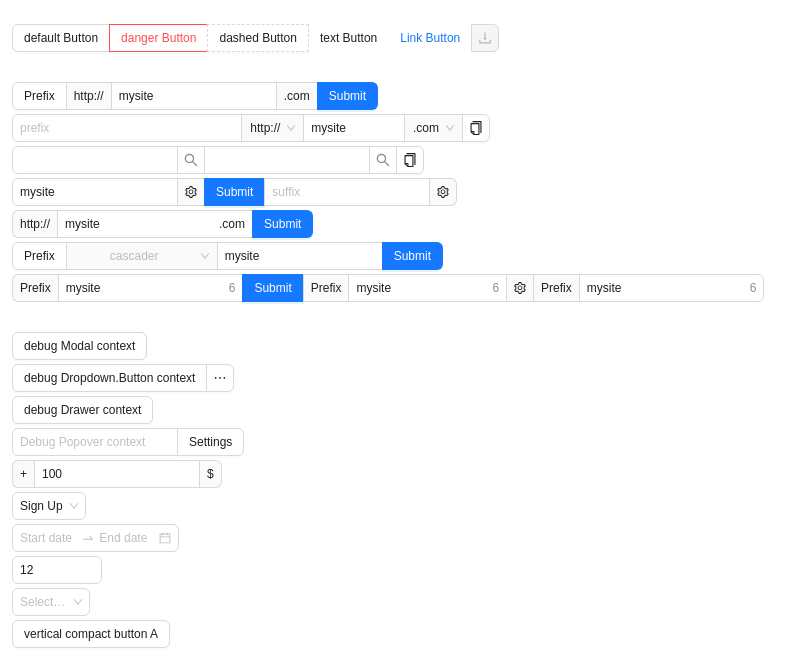Click the first search magnifier icon
The height and width of the screenshot is (672, 800).
click(x=191, y=160)
